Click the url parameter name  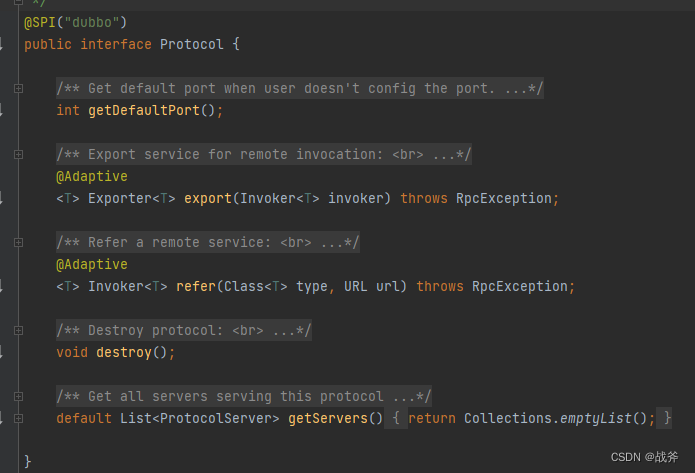click(387, 286)
